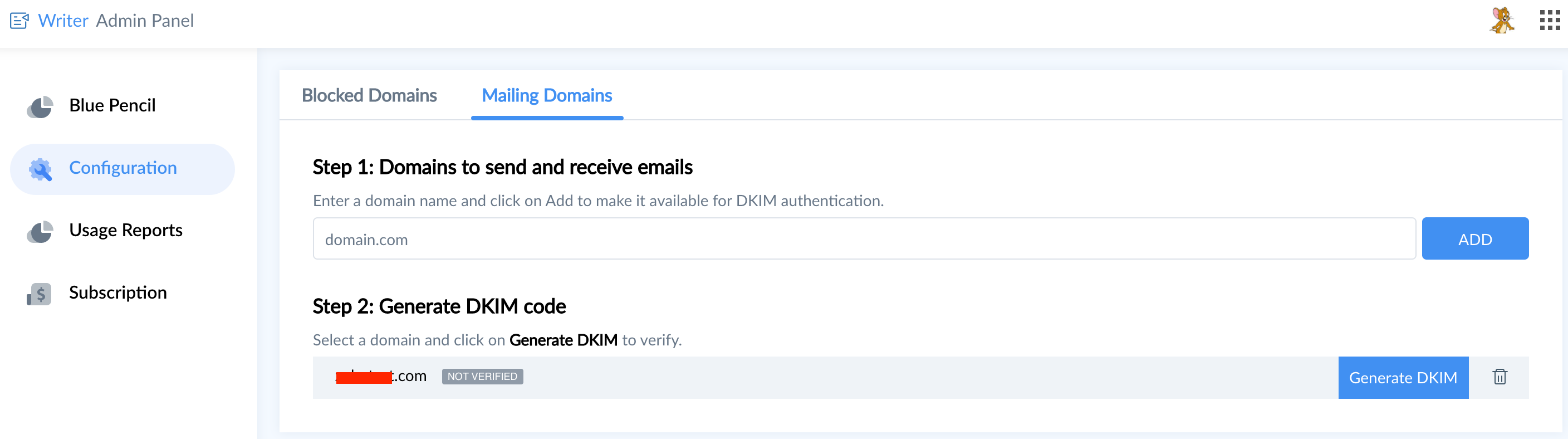Open the apps grid launcher
Screen dimensions: 1568x439
pos(1549,21)
